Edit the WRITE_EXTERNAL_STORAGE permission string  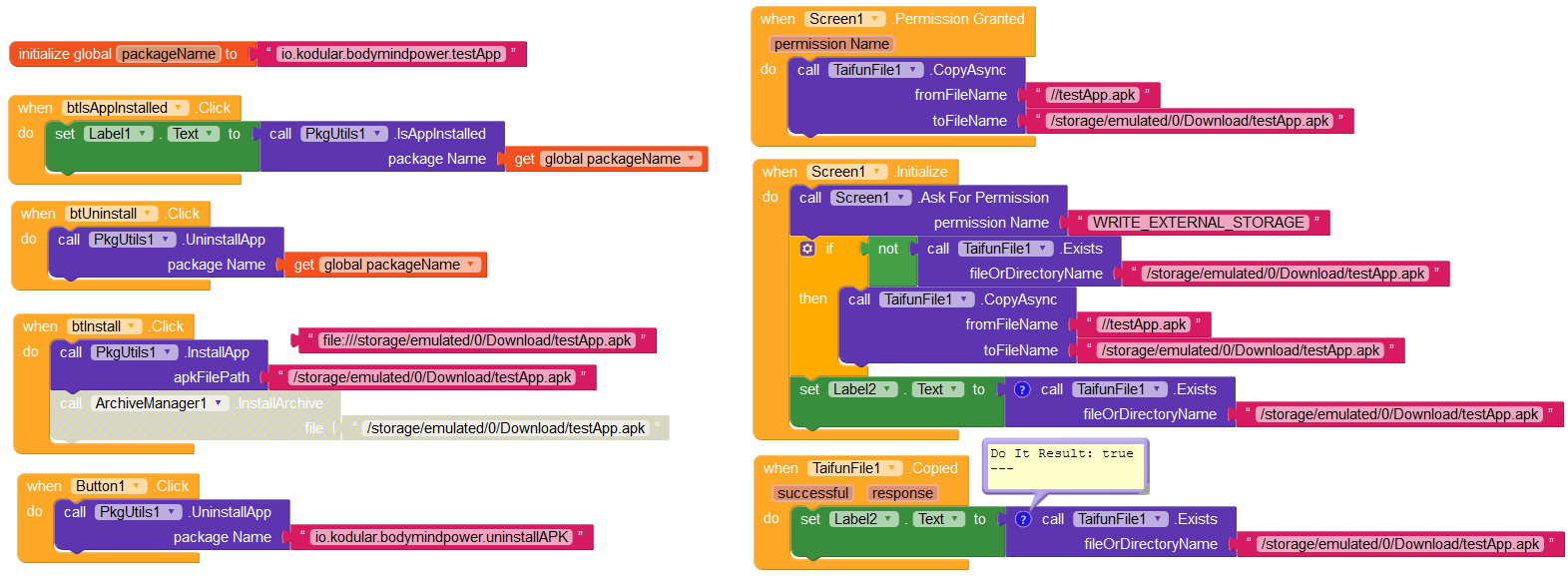point(1197,223)
